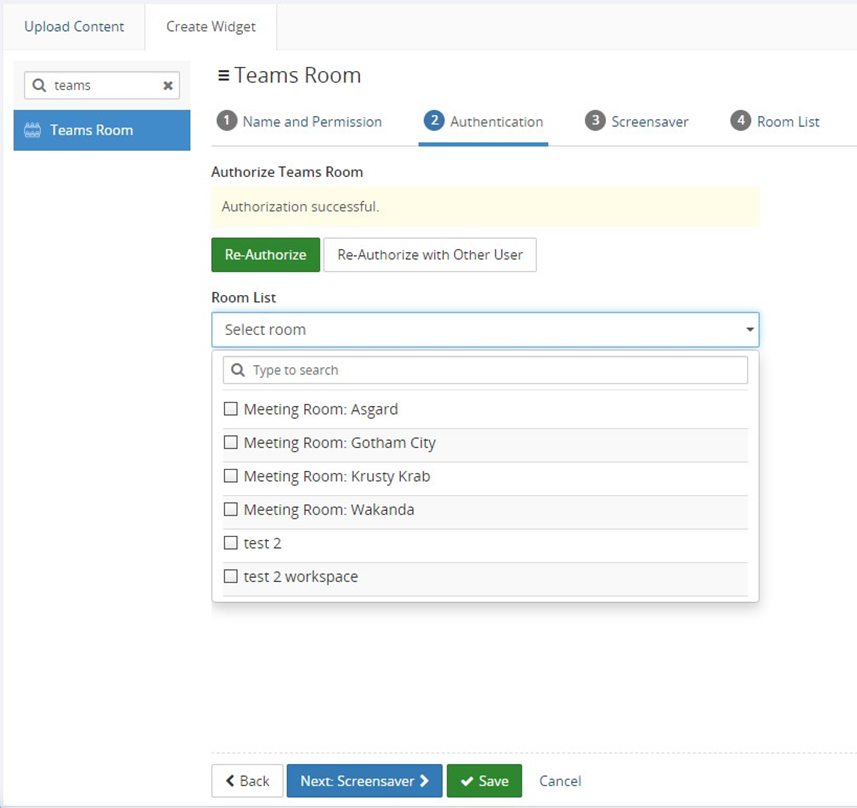Click the caret arrow of the room dropdown

[750, 330]
